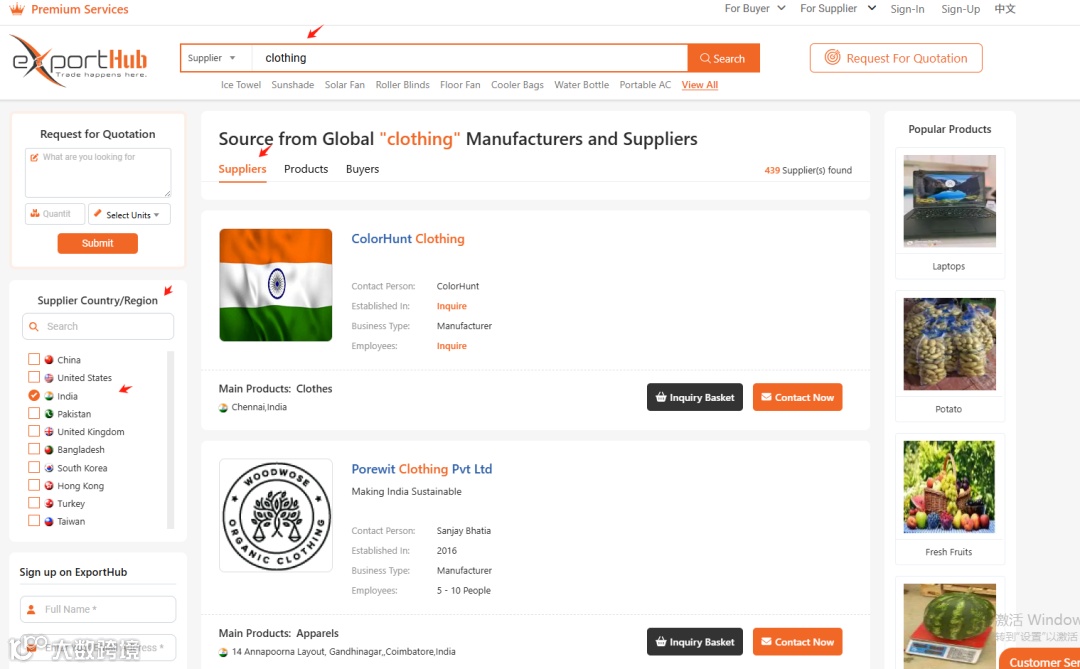
Task: Click basket icon in first Inquiry Basket button
Action: (661, 397)
